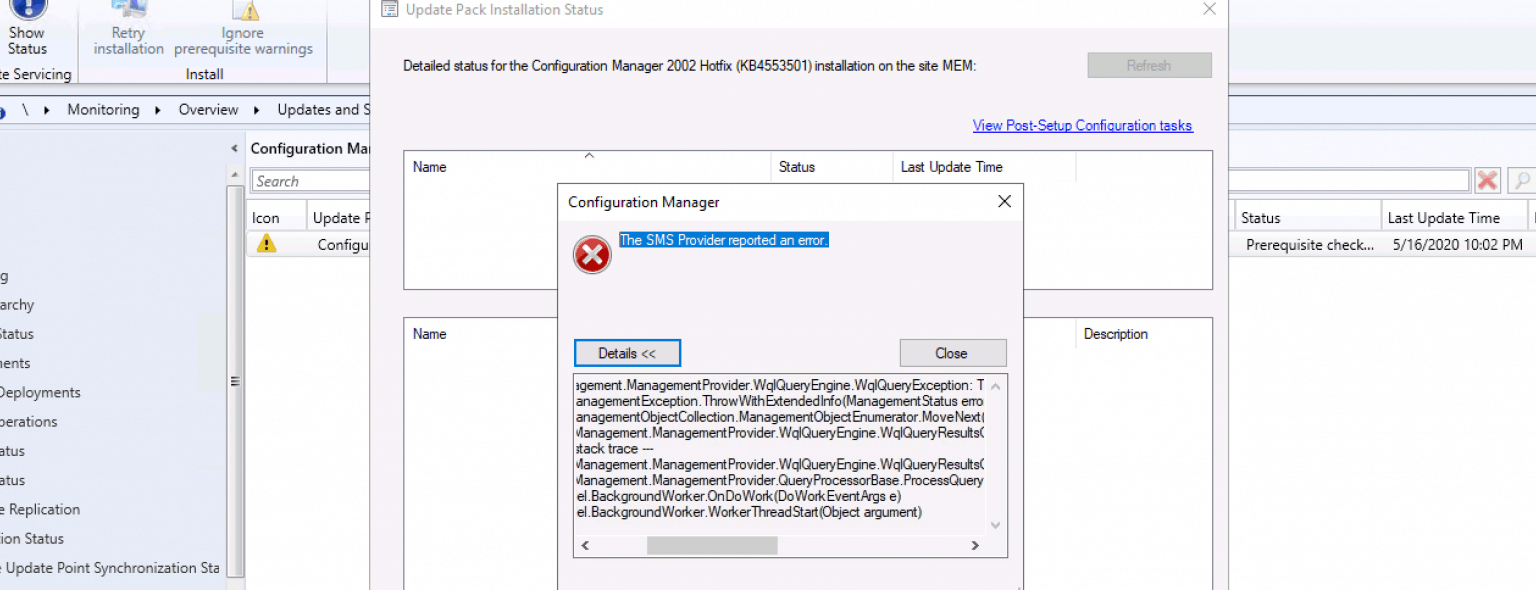Select Monitoring in the breadcrumb bar

104,110
